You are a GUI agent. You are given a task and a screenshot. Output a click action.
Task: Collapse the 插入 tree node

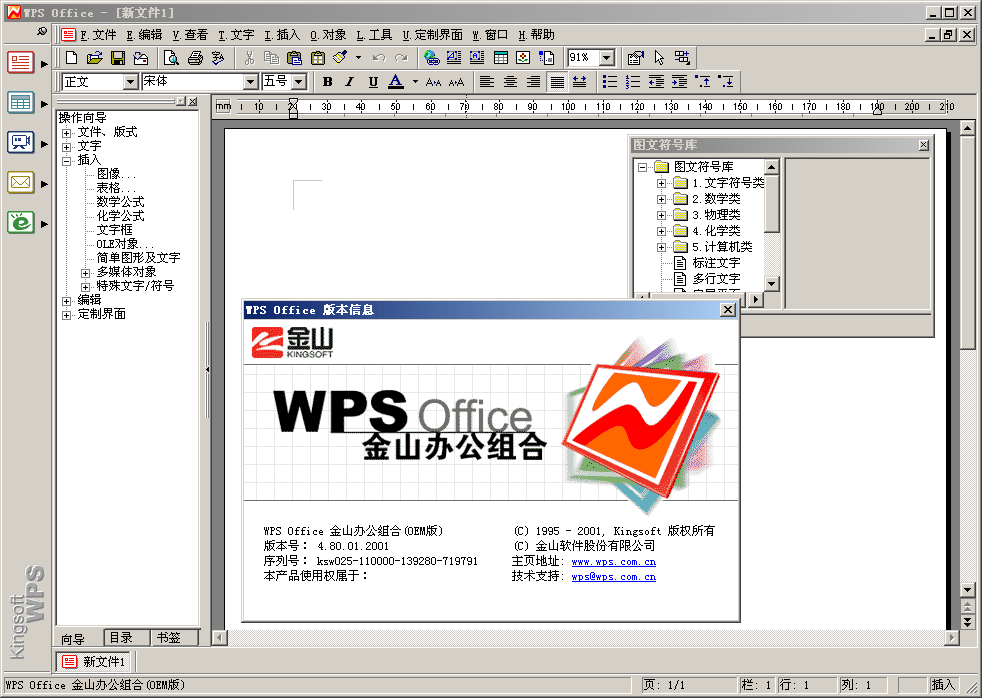coord(66,161)
